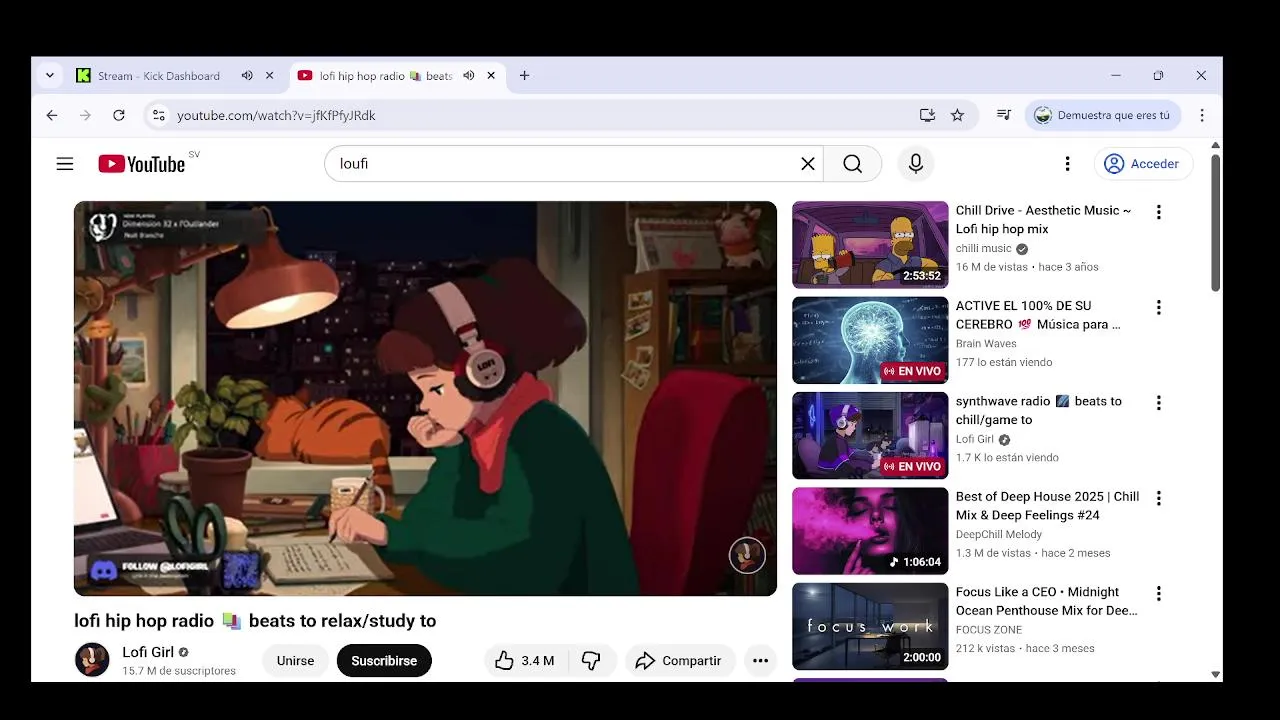Clear the search box text with X
The height and width of the screenshot is (720, 1280).
click(x=808, y=164)
